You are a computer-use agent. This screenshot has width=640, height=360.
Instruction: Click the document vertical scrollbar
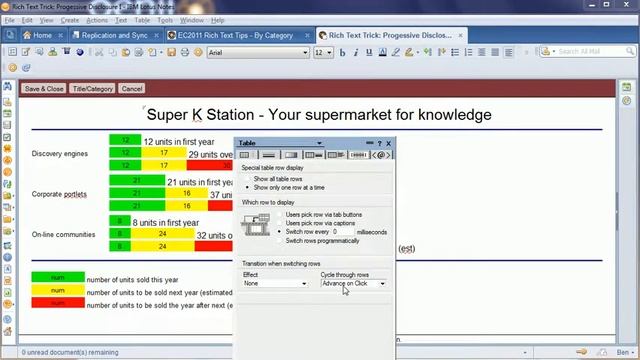(x=617, y=211)
